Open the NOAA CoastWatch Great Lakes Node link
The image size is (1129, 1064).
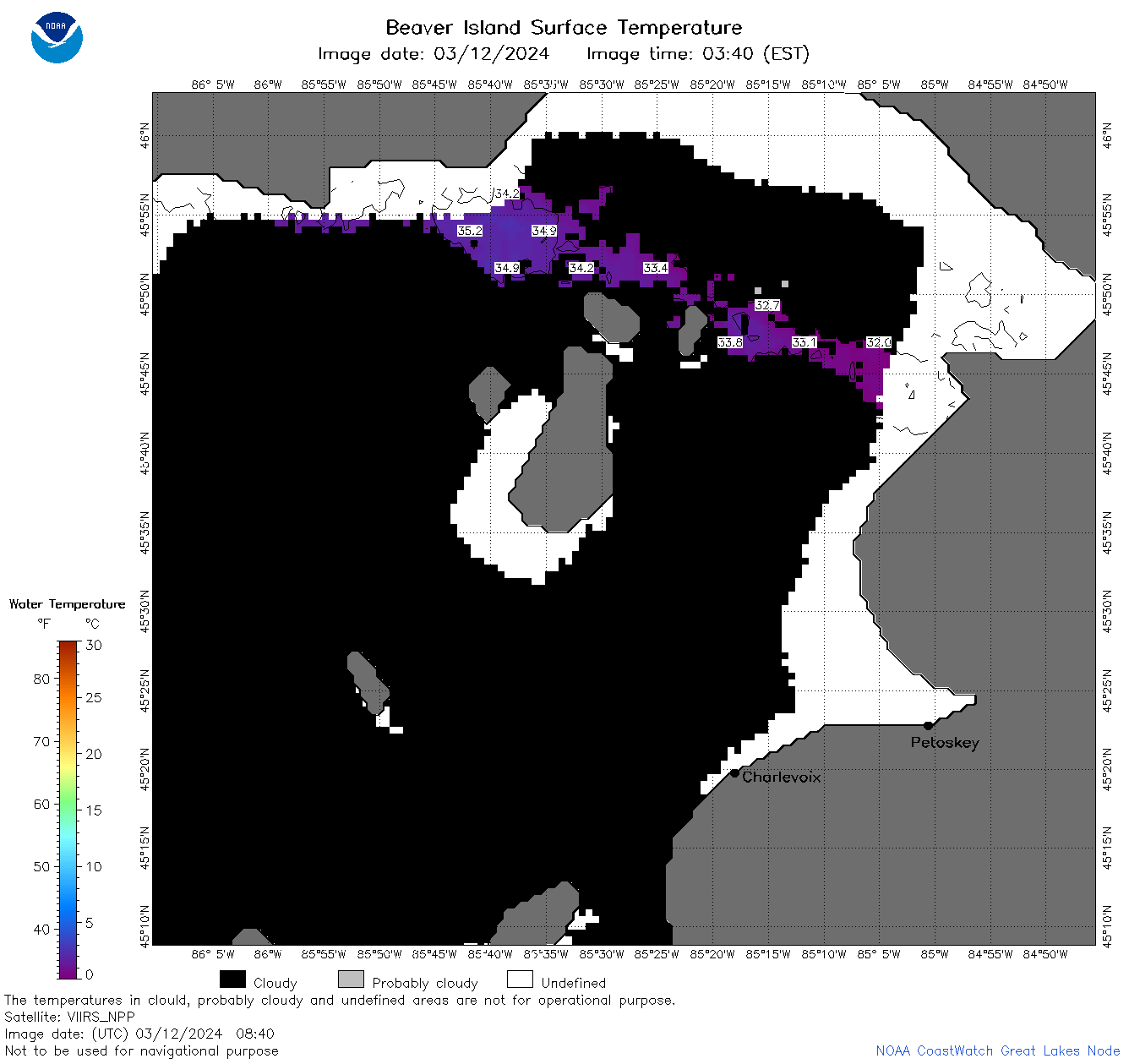click(997, 1050)
